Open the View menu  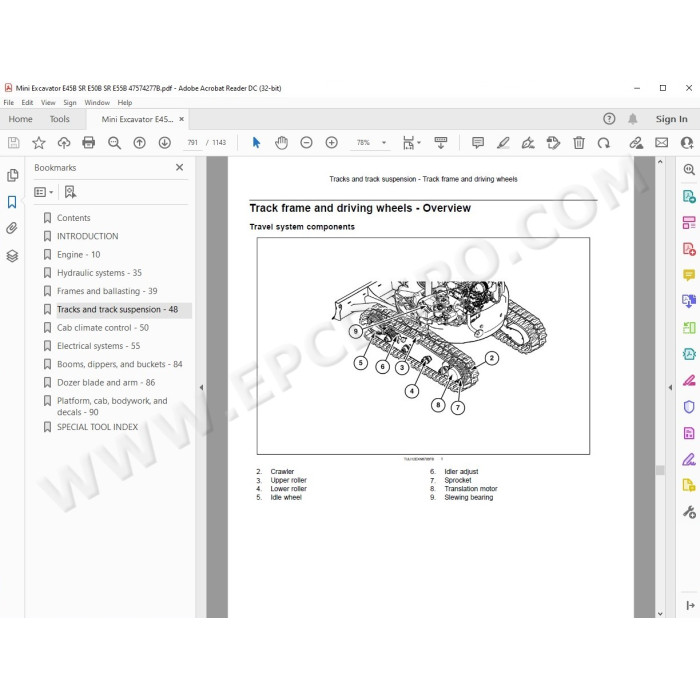tap(48, 103)
